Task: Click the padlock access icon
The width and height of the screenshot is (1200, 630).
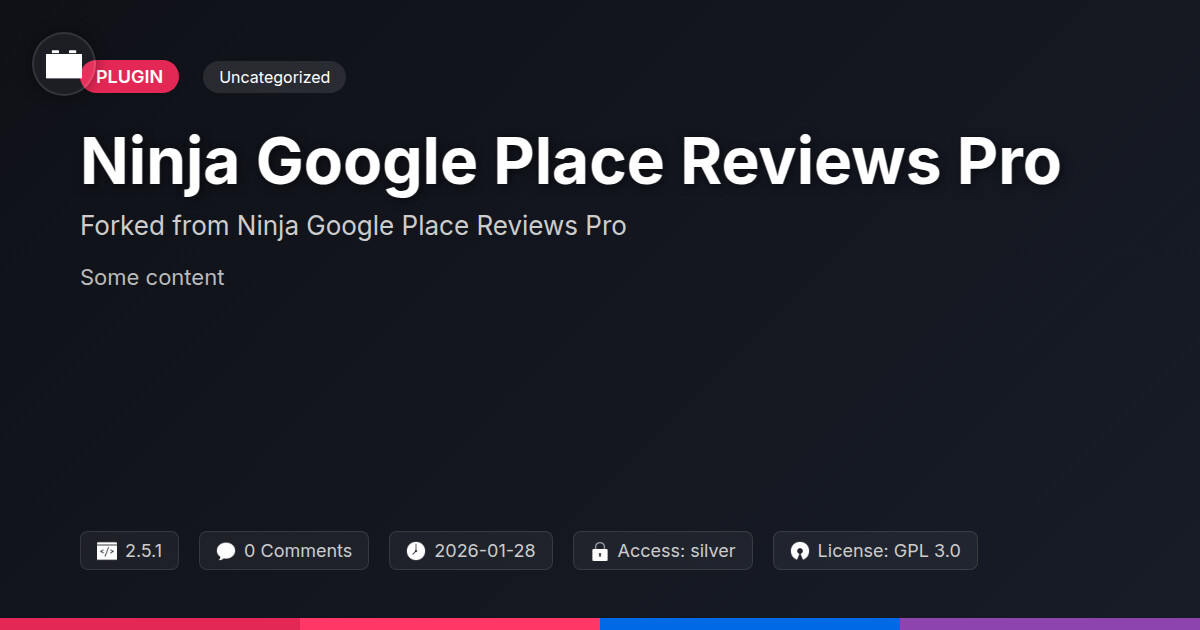Action: pos(600,551)
